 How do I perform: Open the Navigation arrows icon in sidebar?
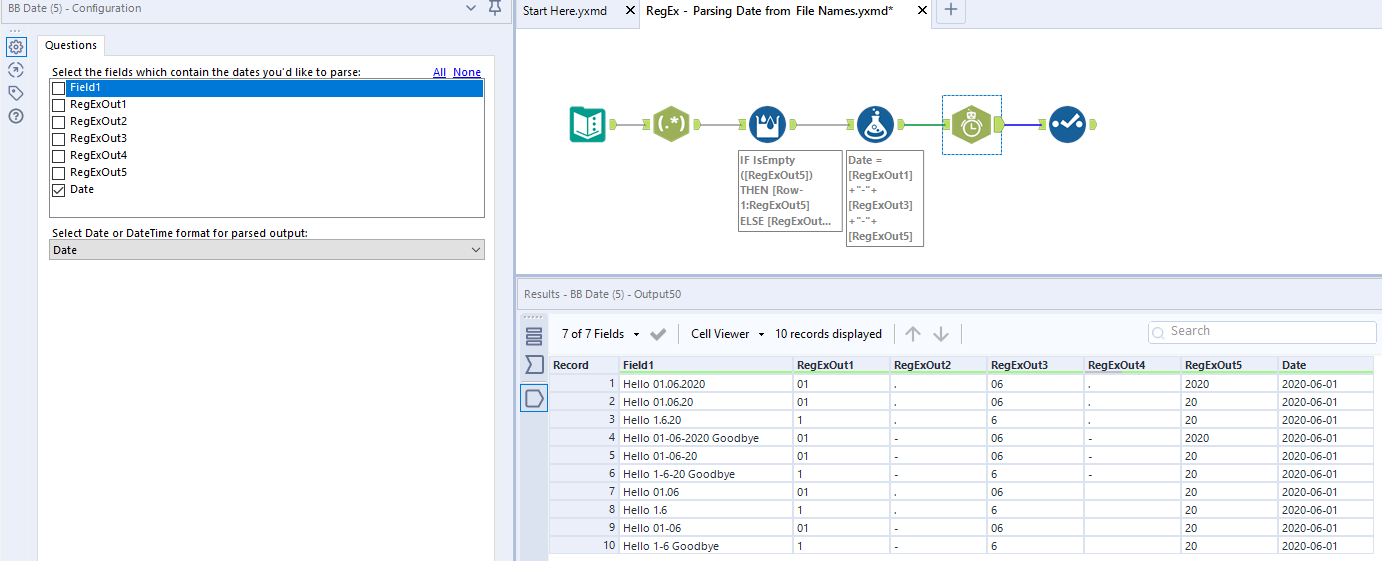coord(16,70)
